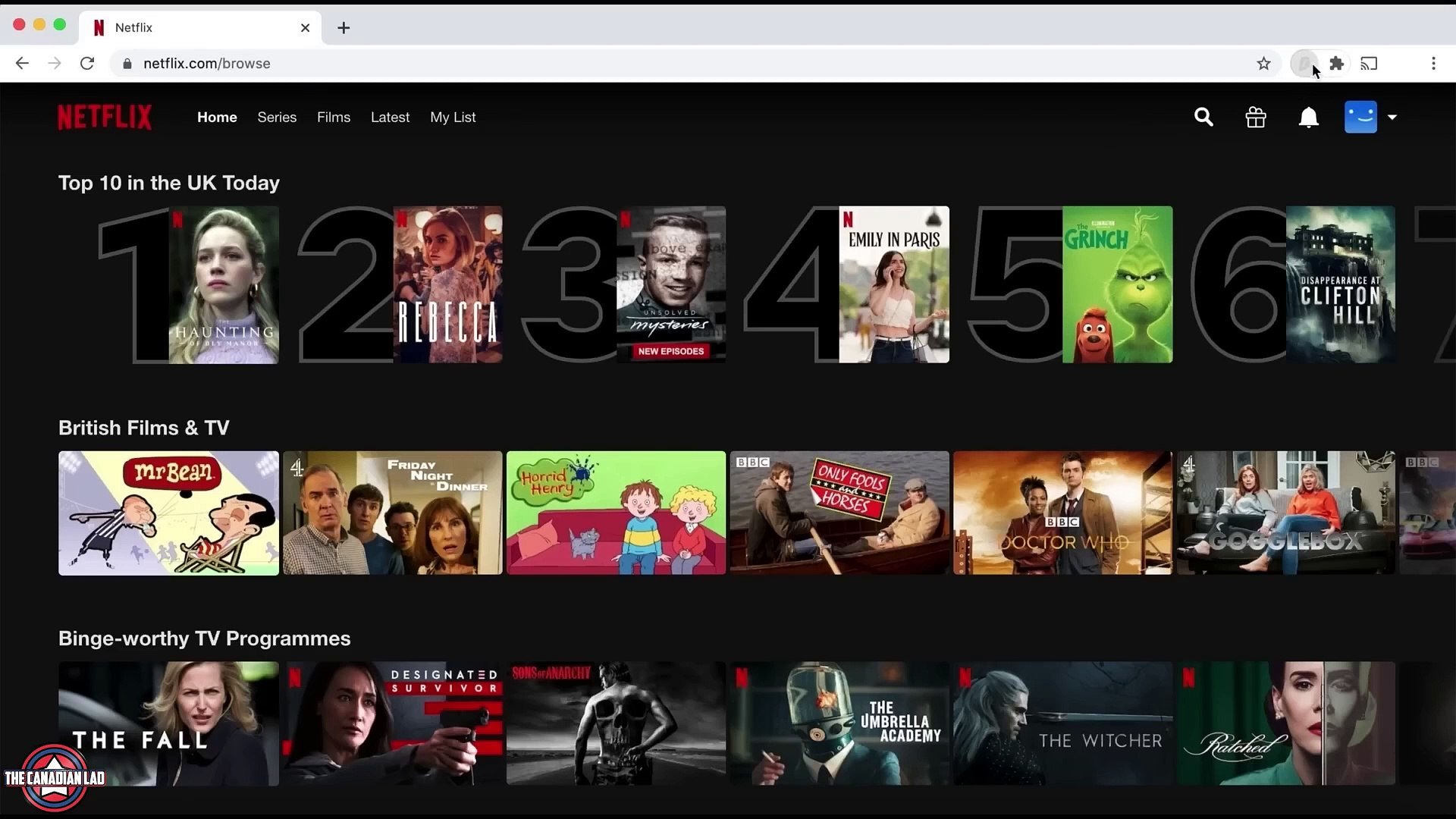
Task: Go back with the browser back arrow
Action: (x=22, y=64)
